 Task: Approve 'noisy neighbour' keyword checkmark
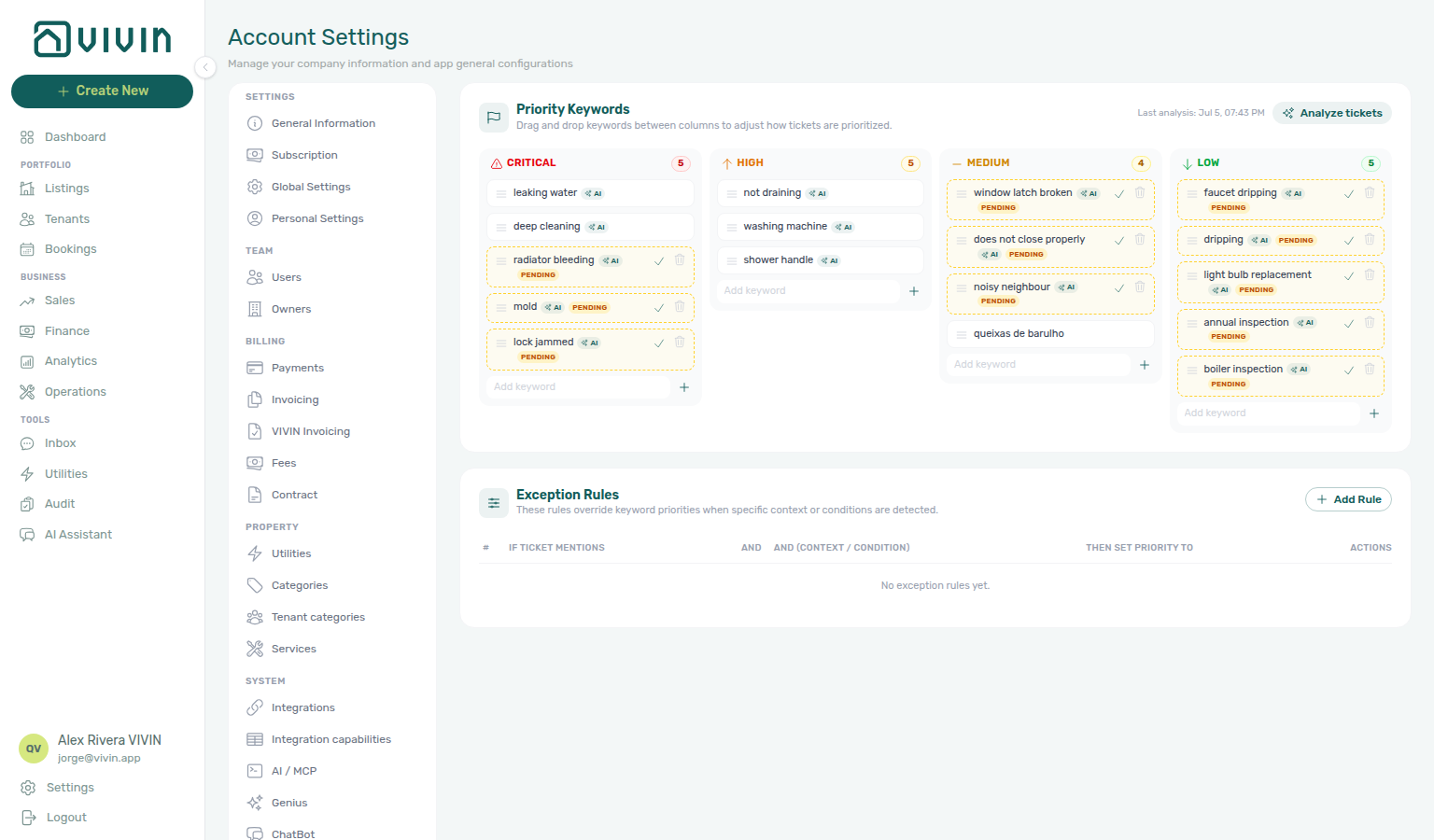click(x=1119, y=288)
